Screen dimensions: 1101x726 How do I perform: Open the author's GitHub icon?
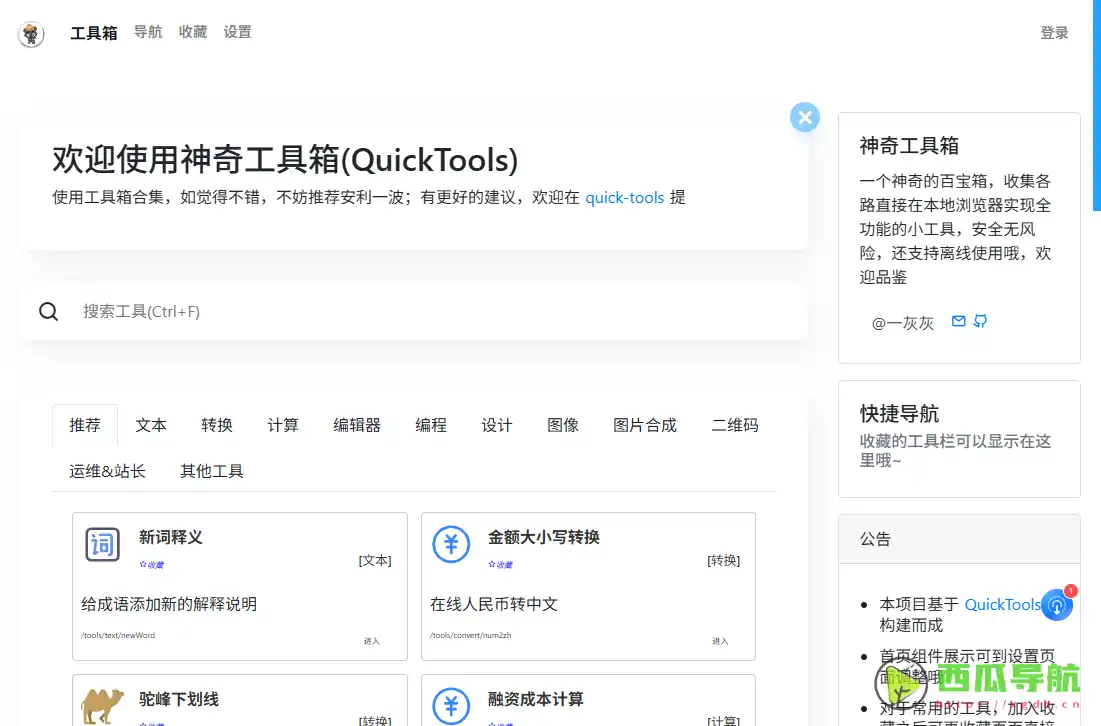[980, 321]
